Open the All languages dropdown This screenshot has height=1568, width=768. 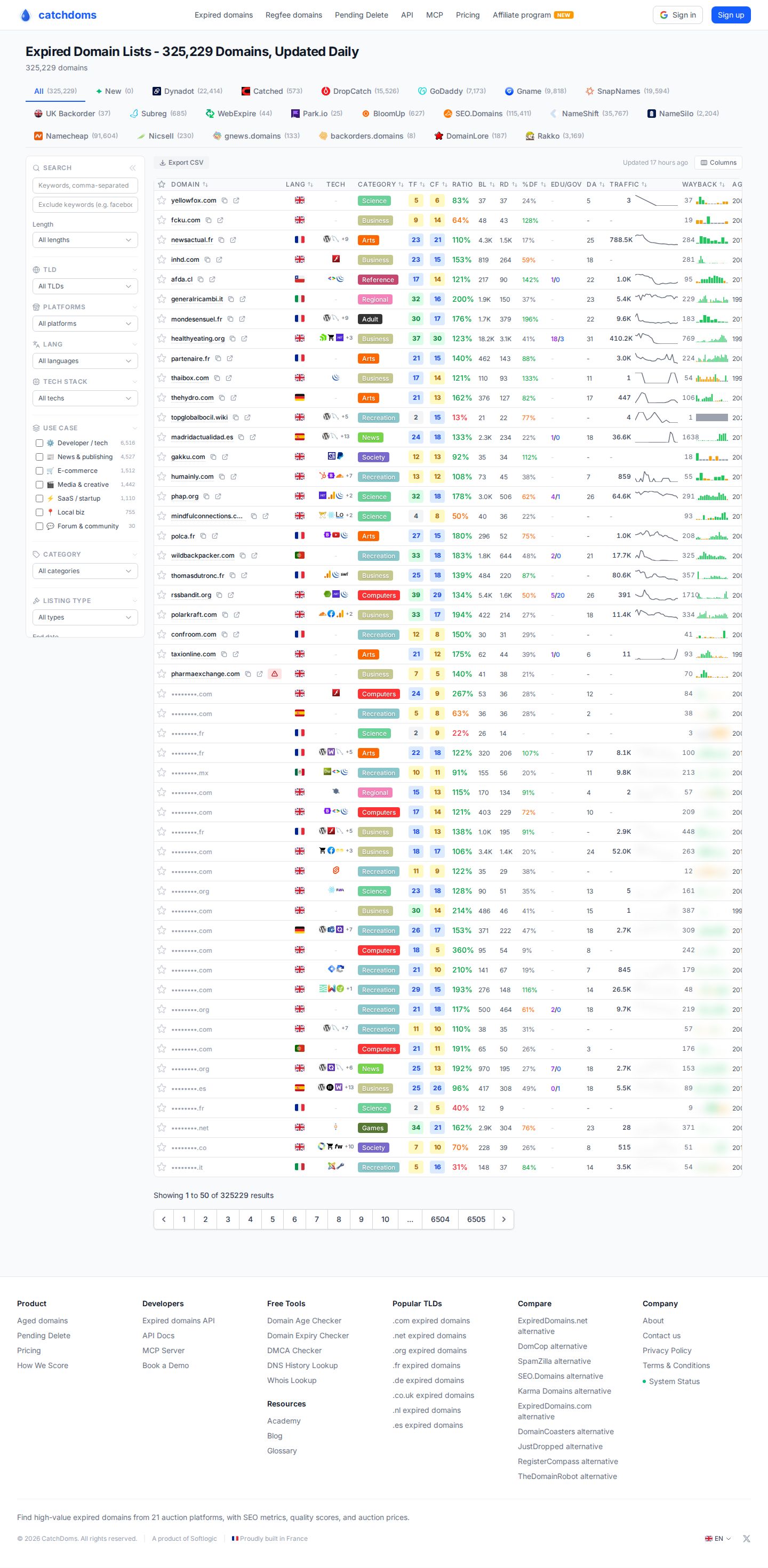click(x=85, y=361)
